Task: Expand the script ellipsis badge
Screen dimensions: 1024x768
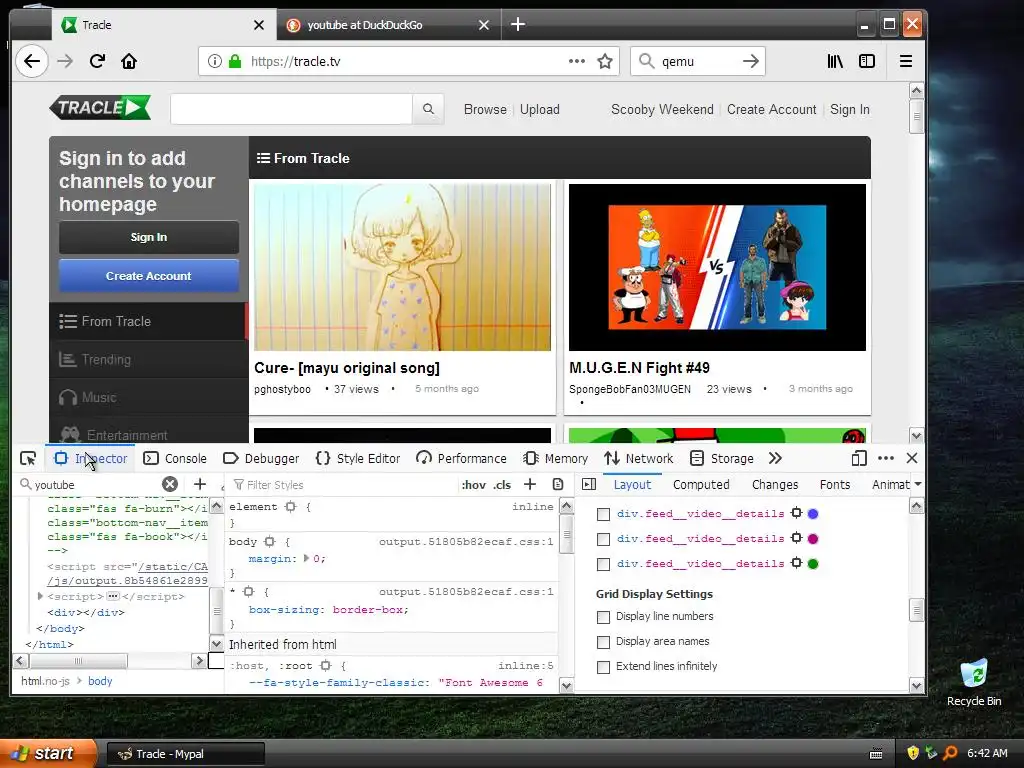Action: click(x=113, y=596)
